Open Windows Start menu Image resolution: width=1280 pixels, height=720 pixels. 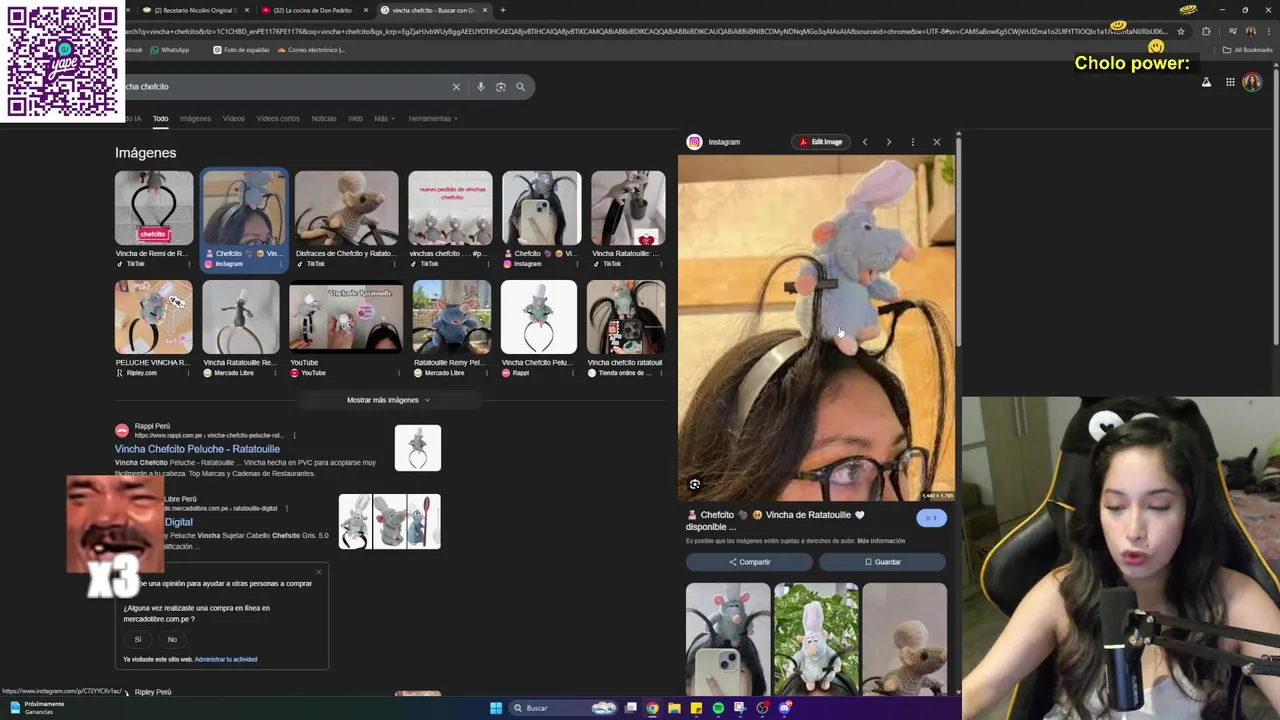click(496, 708)
